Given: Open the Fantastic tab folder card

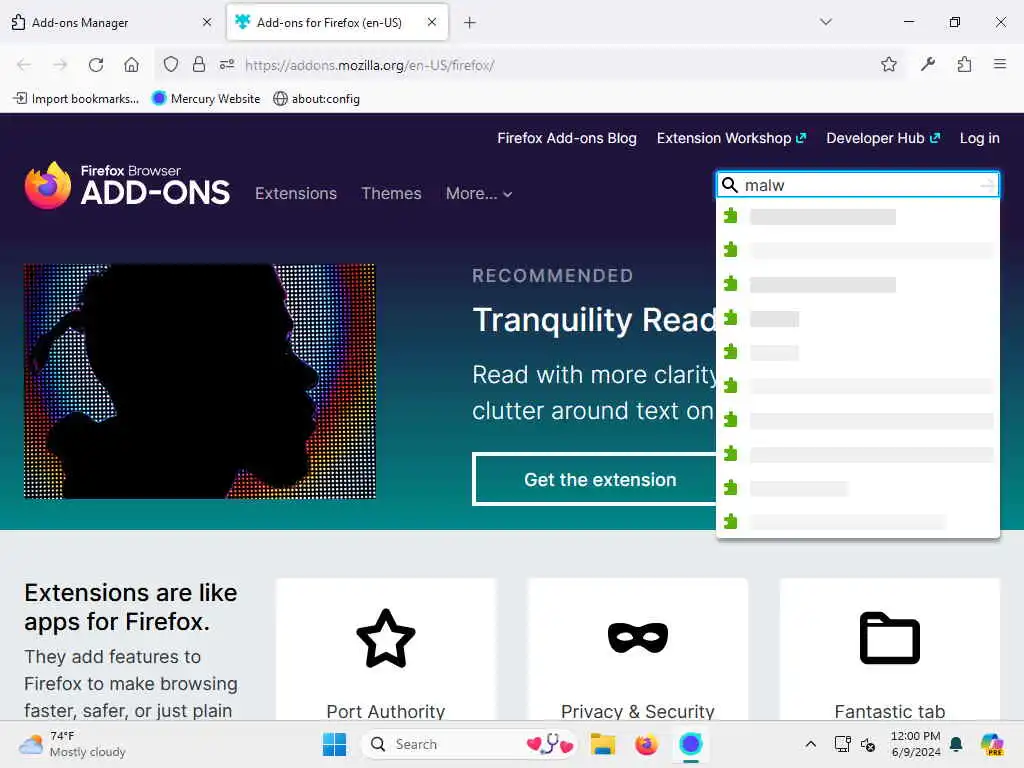Looking at the screenshot, I should [889, 650].
